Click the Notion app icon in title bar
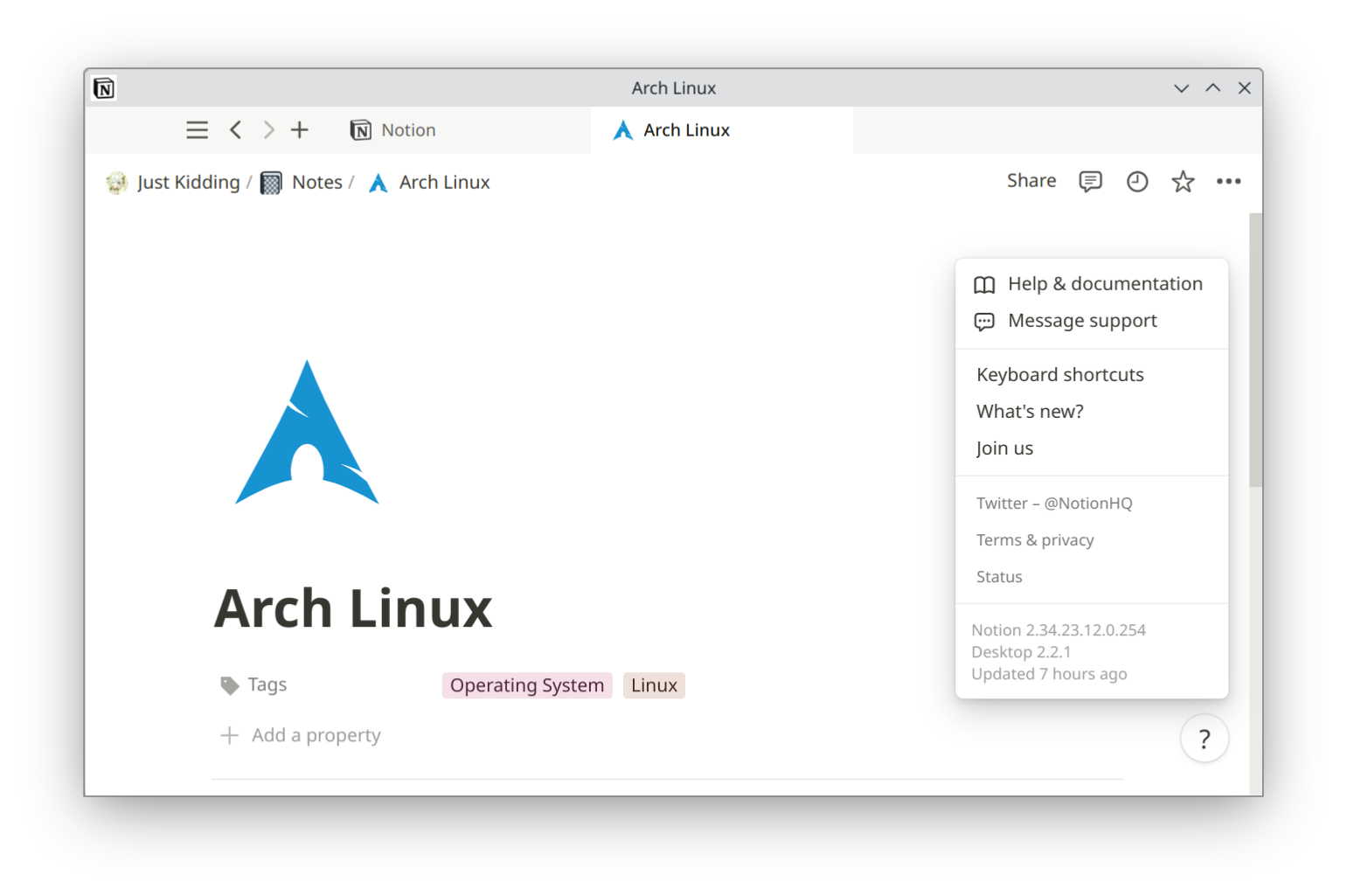Screen dimensions: 1347x896 click(104, 88)
